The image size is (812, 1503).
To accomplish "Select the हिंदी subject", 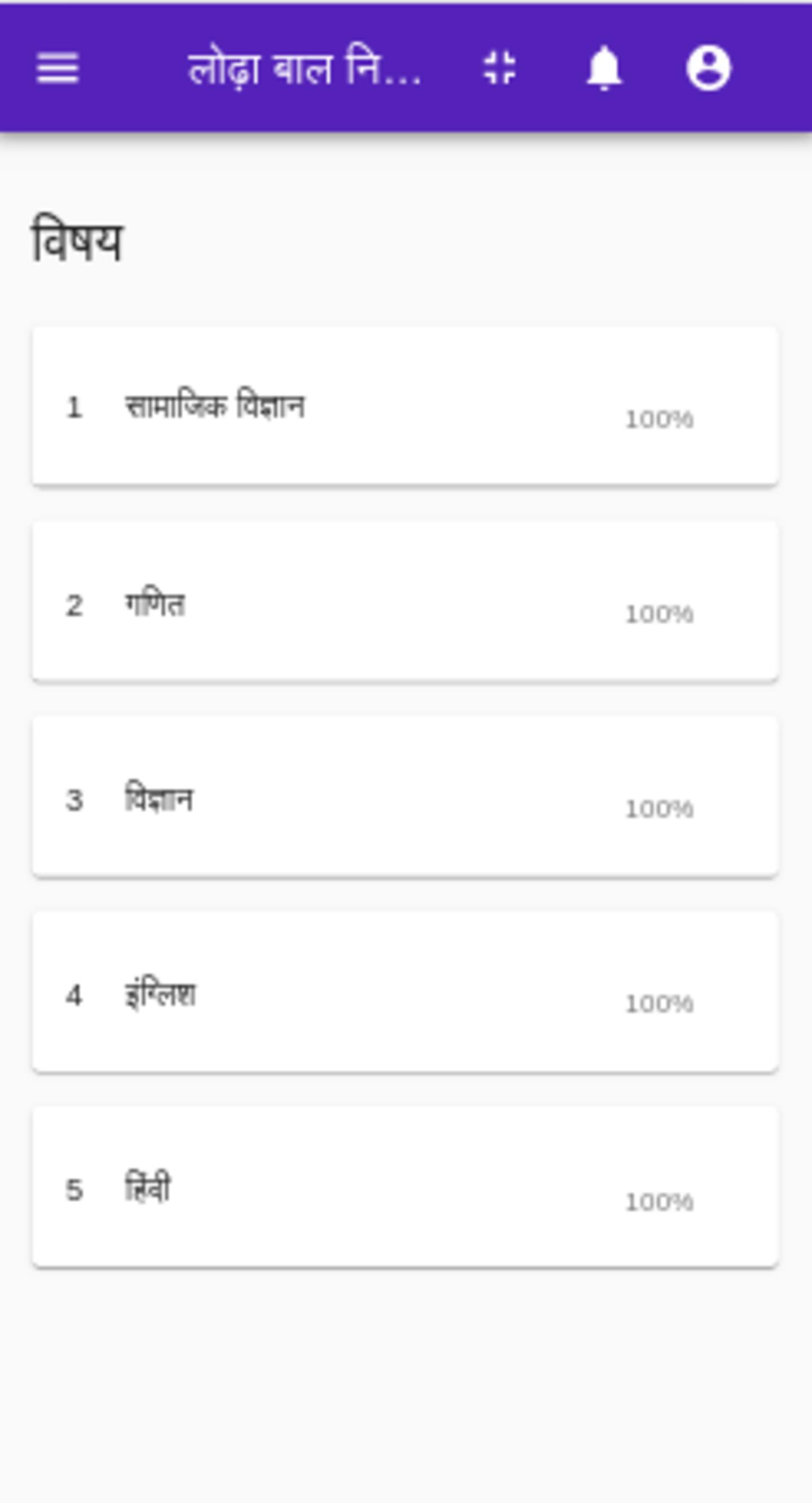I will pyautogui.click(x=405, y=1186).
